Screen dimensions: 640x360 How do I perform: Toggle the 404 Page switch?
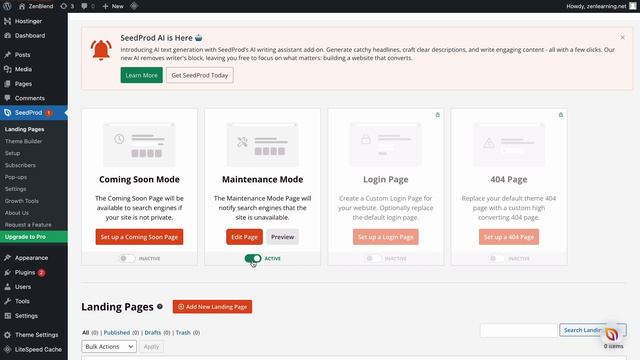click(496, 258)
